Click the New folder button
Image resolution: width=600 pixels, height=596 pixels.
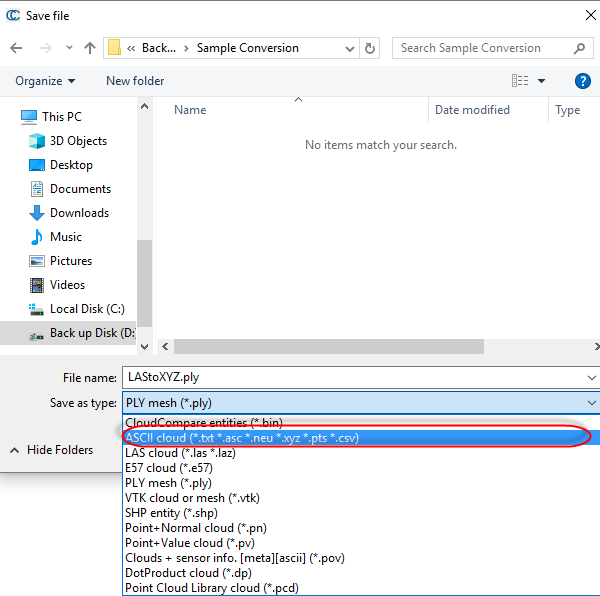click(x=135, y=81)
